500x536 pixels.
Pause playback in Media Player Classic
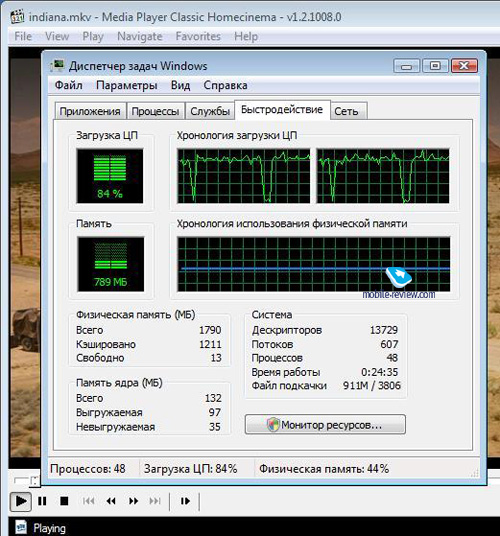[x=42, y=501]
